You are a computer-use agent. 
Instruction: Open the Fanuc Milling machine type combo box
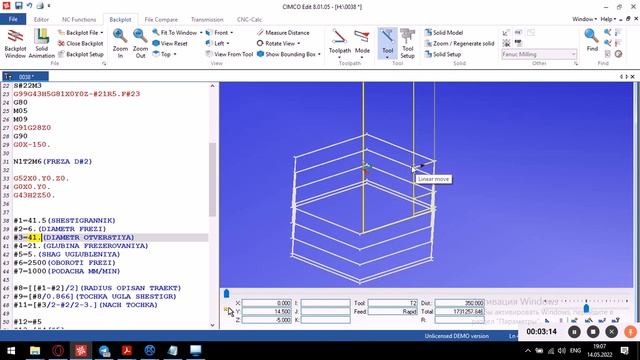click(x=539, y=54)
